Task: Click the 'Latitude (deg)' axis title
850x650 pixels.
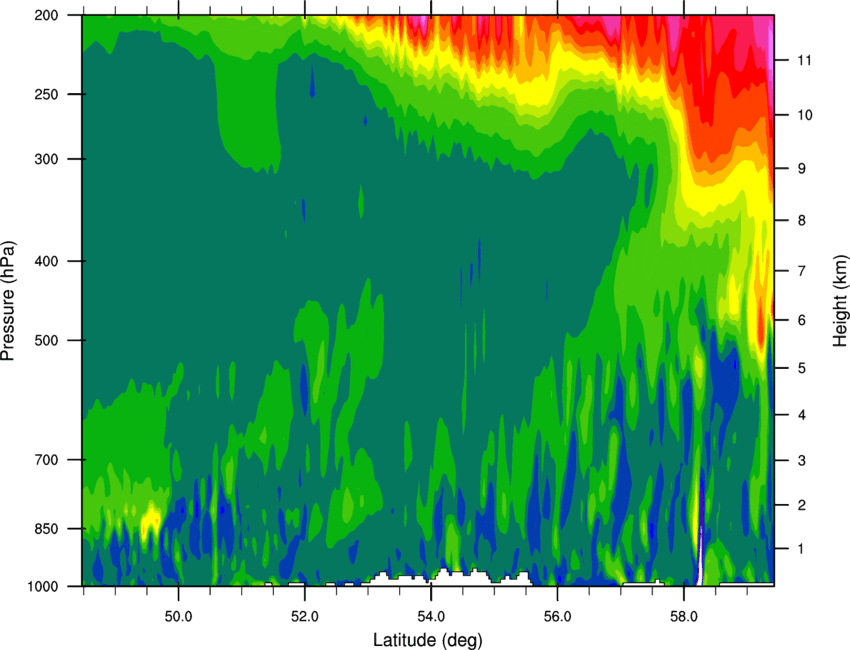Action: 428,639
